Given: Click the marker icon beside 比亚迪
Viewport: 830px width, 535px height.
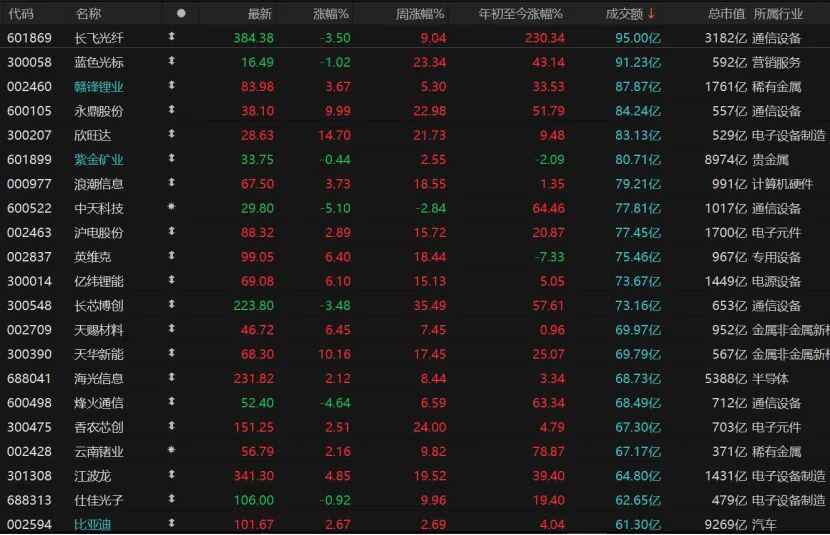Looking at the screenshot, I should coord(171,524).
